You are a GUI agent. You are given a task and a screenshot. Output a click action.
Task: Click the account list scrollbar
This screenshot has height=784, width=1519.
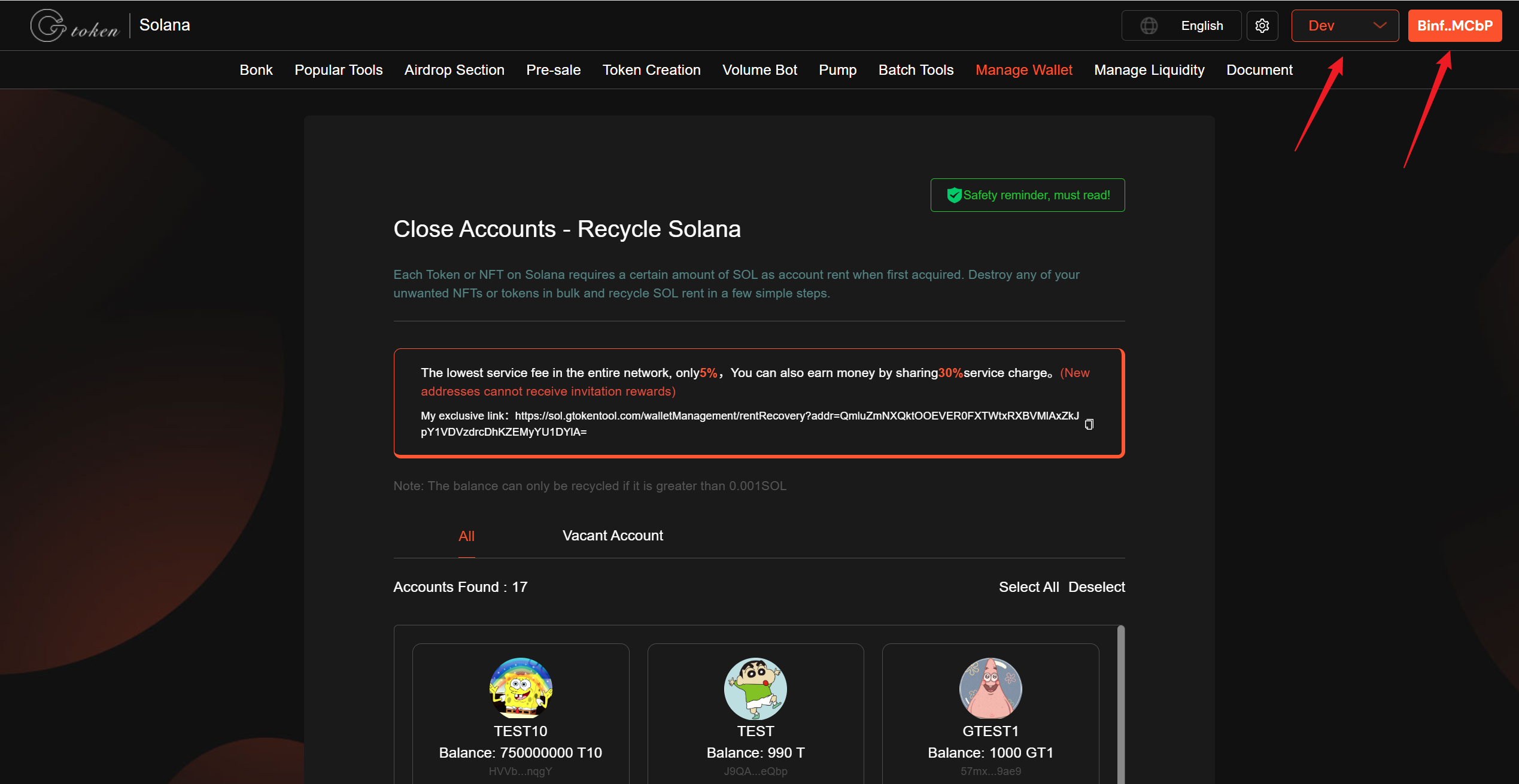[1120, 704]
